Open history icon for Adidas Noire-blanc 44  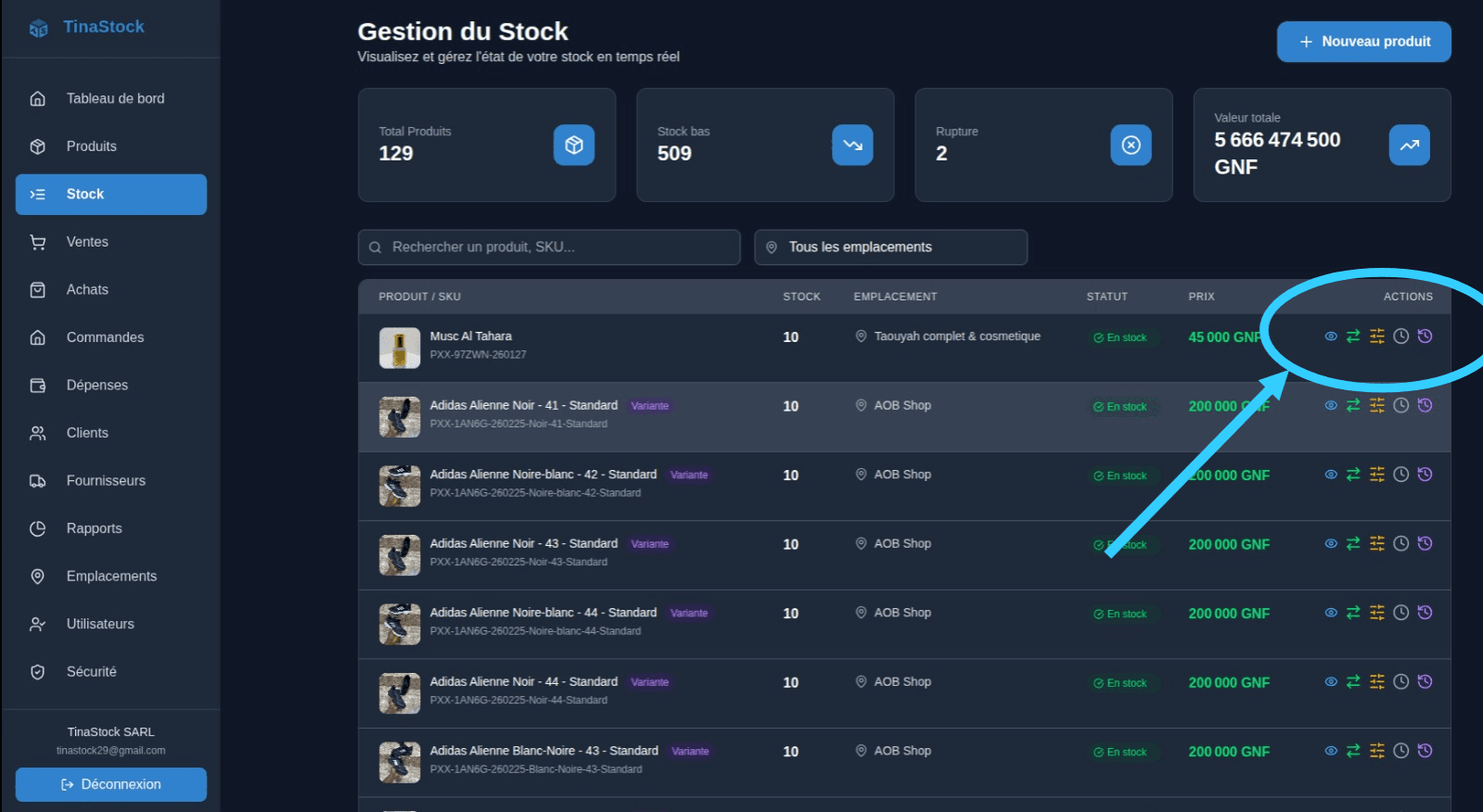coord(1425,613)
